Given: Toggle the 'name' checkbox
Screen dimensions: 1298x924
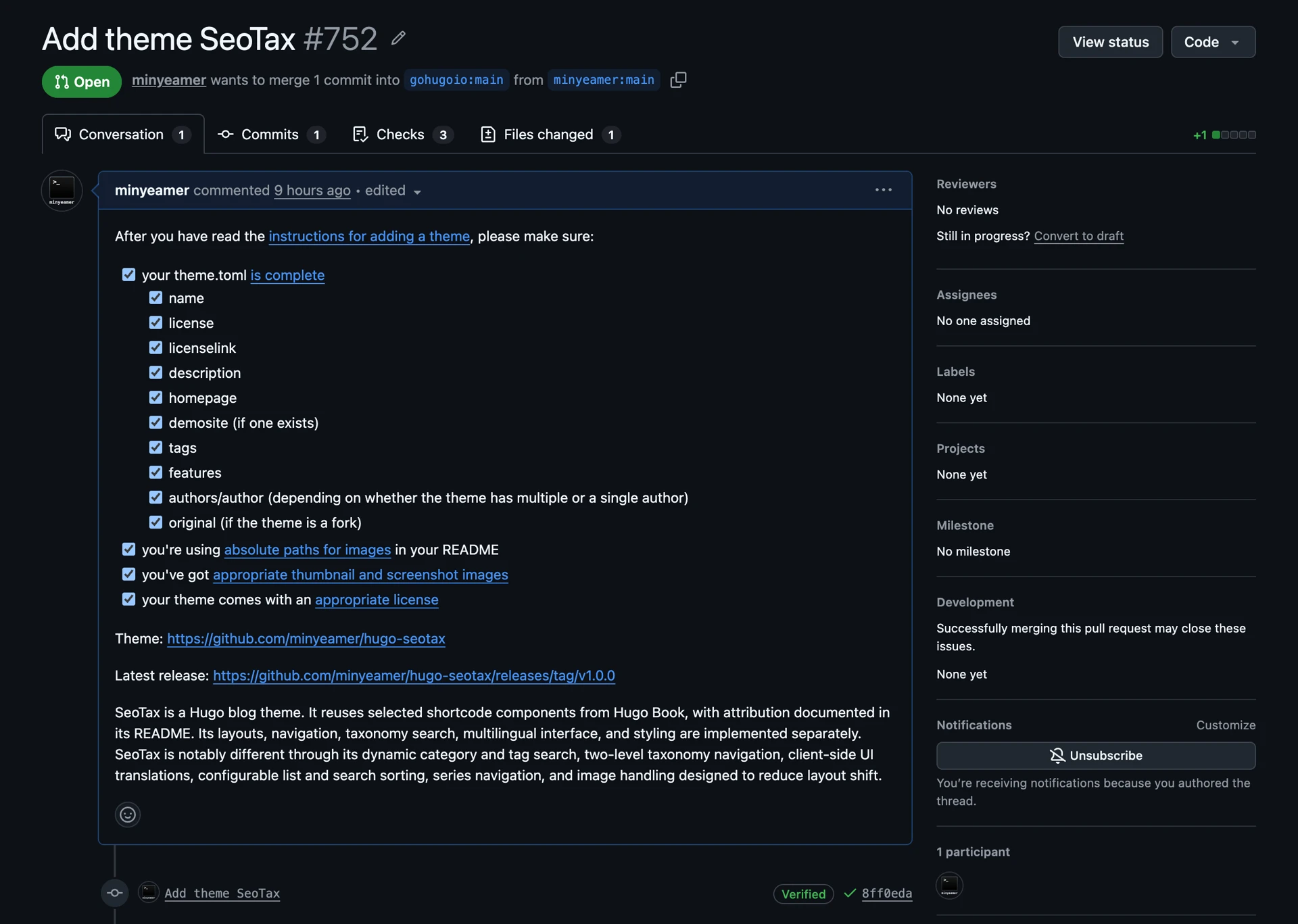Looking at the screenshot, I should (x=155, y=297).
